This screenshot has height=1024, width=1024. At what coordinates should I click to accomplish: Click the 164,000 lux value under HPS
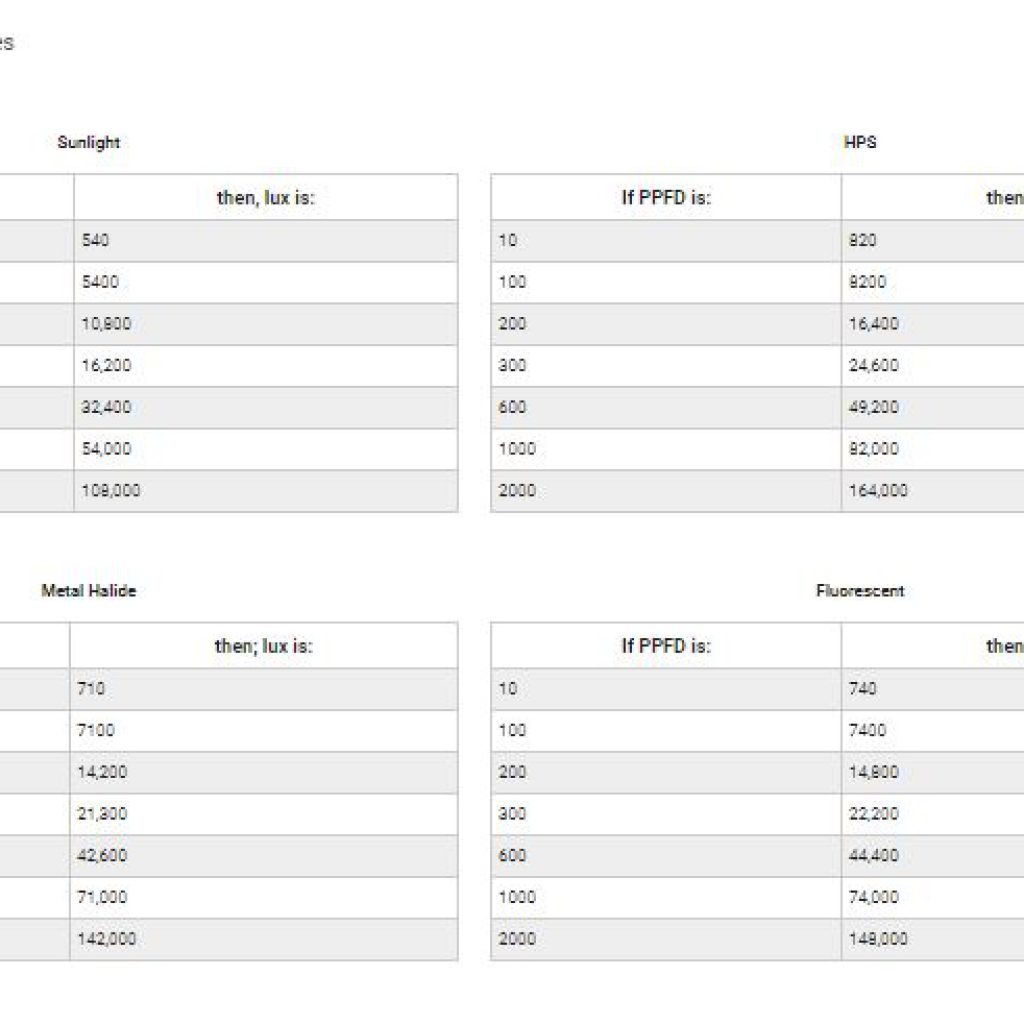tap(878, 491)
